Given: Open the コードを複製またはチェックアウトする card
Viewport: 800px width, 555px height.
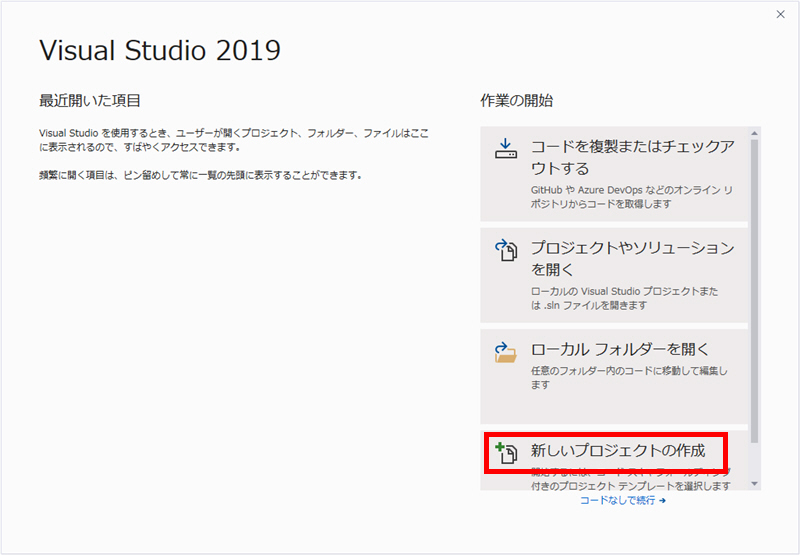Looking at the screenshot, I should click(x=614, y=174).
